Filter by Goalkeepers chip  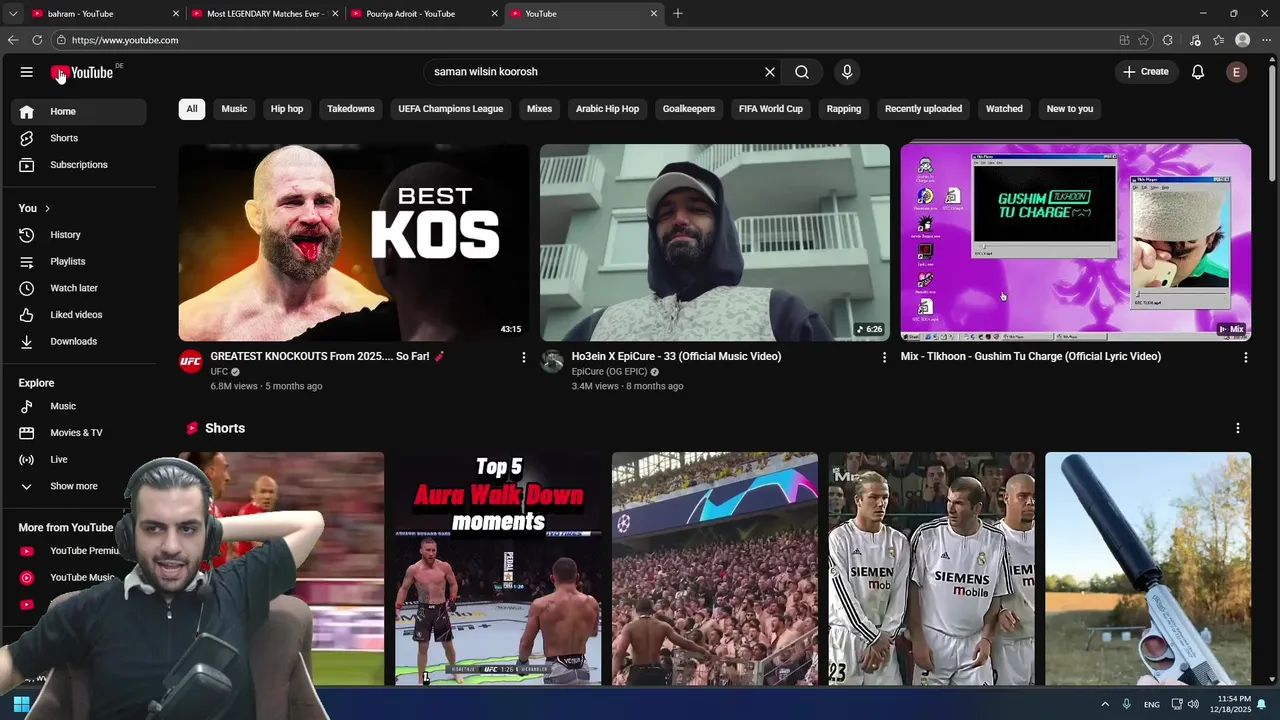[689, 109]
